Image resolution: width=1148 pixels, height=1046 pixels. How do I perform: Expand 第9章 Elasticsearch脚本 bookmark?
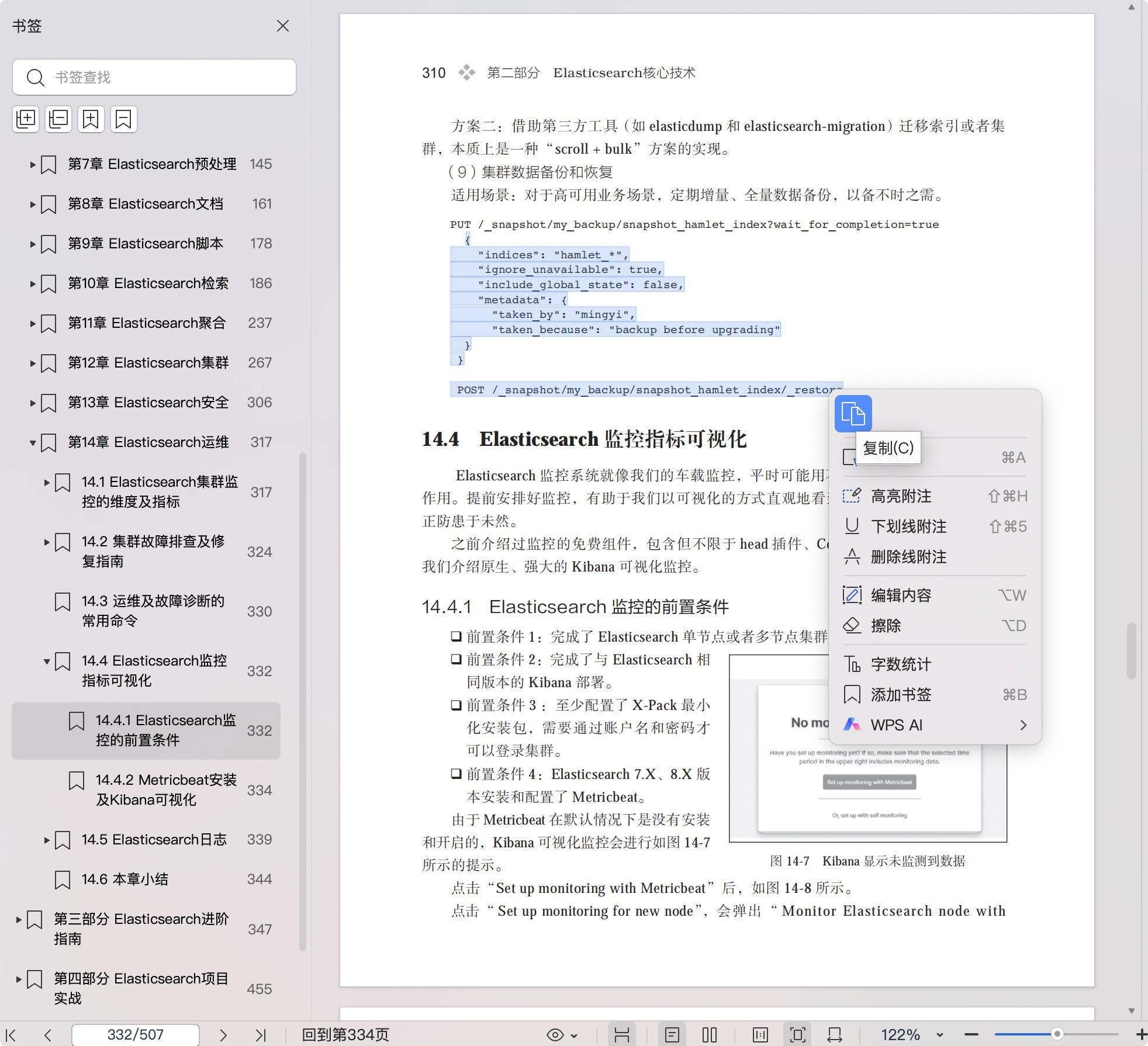(x=33, y=244)
